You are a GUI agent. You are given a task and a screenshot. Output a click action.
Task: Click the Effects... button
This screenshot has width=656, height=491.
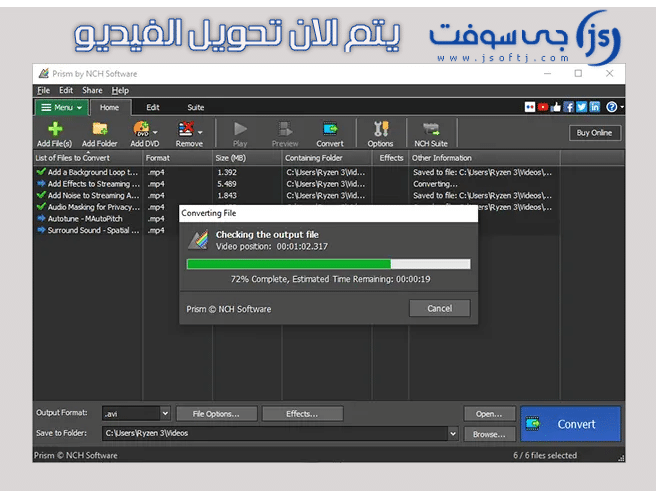coord(302,414)
